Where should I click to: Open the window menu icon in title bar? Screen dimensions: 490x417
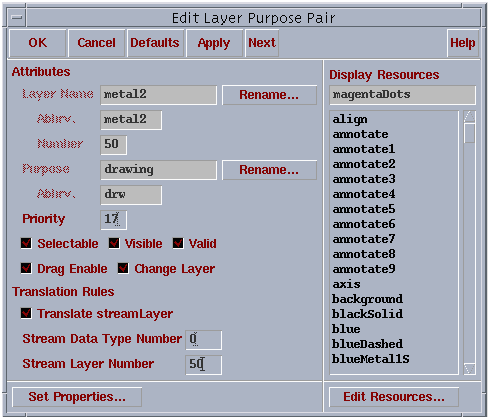coord(17,17)
